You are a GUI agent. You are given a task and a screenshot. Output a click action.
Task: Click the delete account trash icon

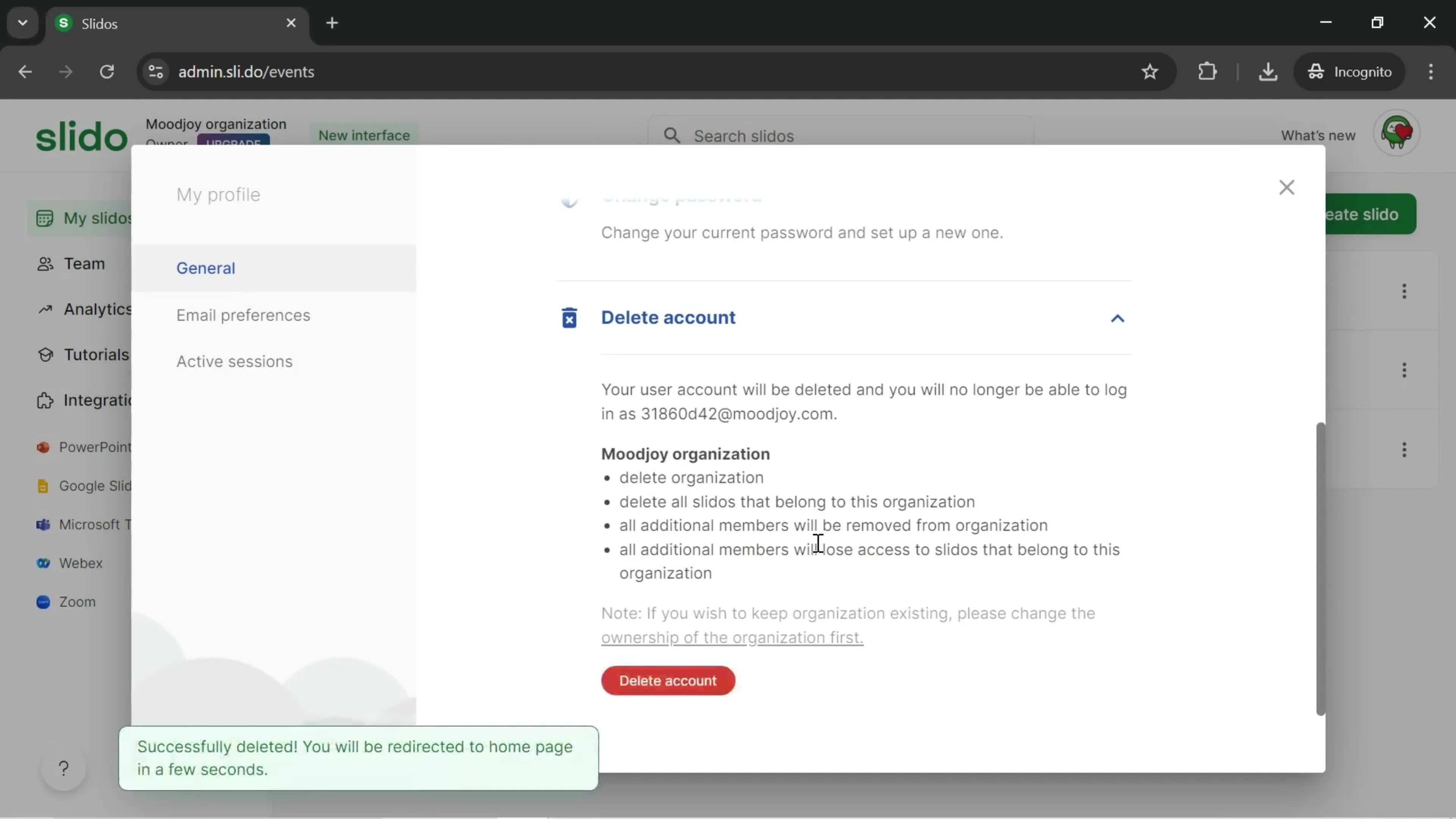pyautogui.click(x=569, y=317)
